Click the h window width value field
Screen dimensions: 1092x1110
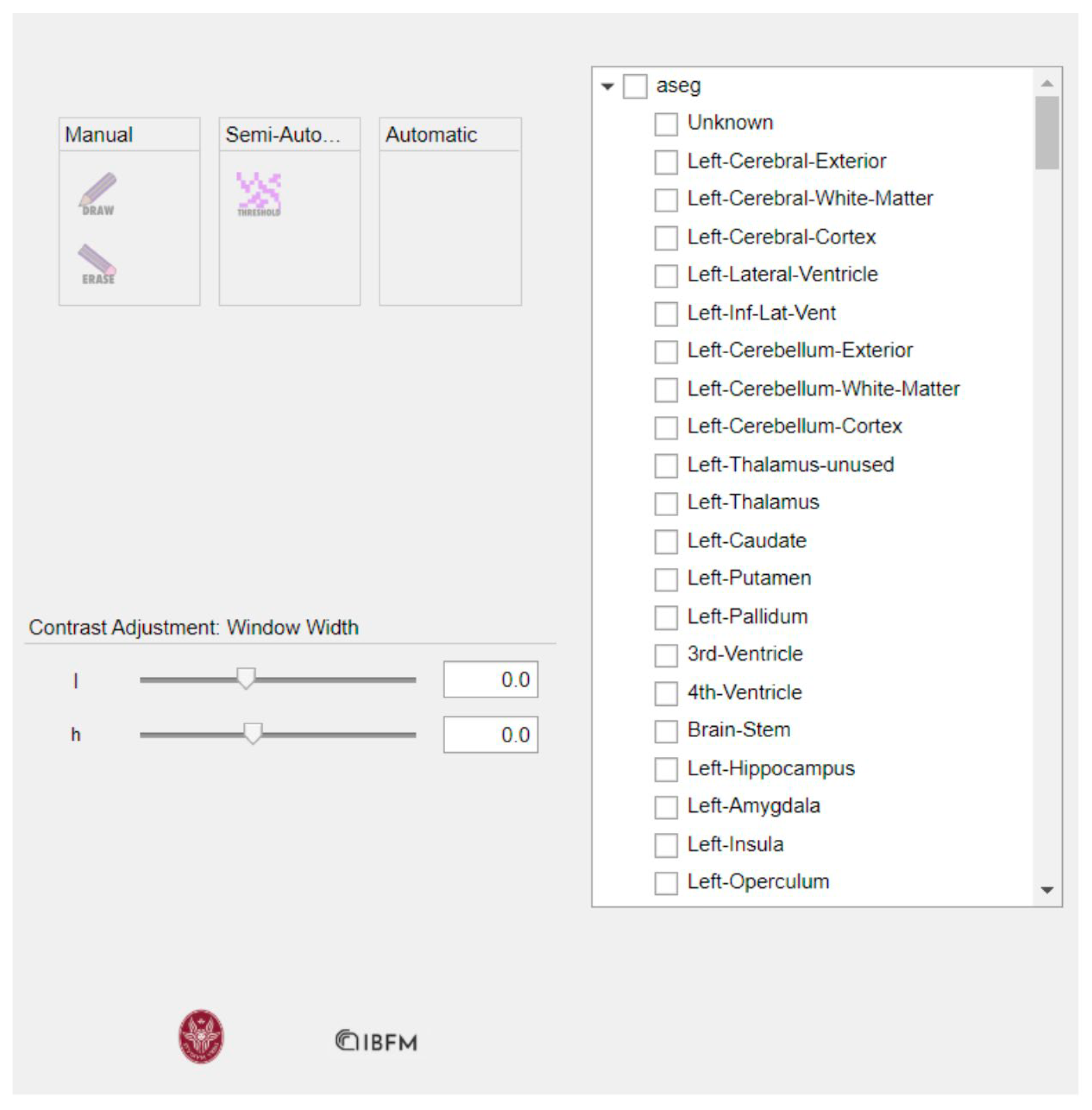point(491,734)
